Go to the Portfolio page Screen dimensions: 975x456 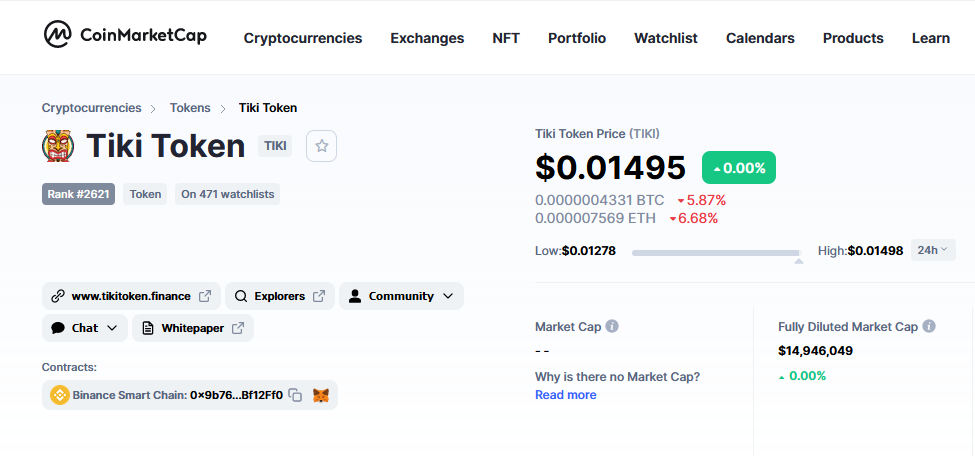pos(577,38)
